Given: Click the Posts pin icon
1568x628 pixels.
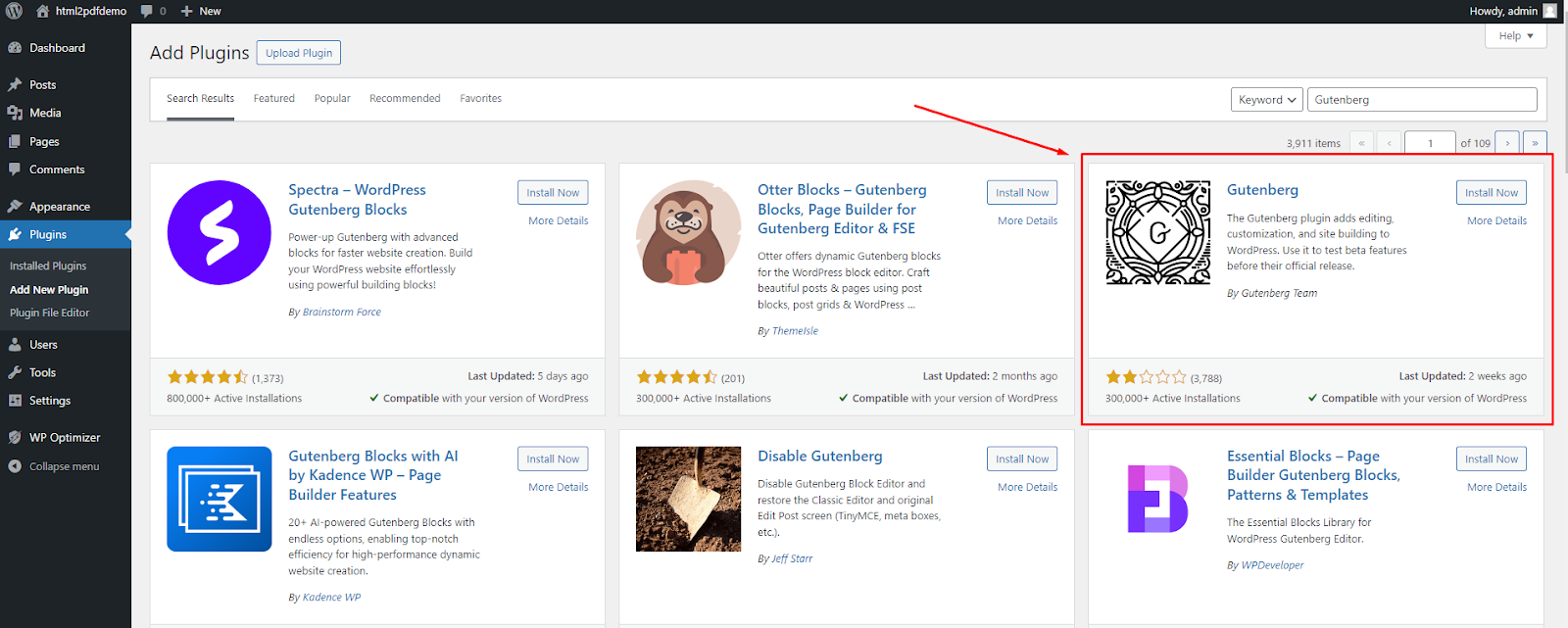Looking at the screenshot, I should pyautogui.click(x=15, y=84).
